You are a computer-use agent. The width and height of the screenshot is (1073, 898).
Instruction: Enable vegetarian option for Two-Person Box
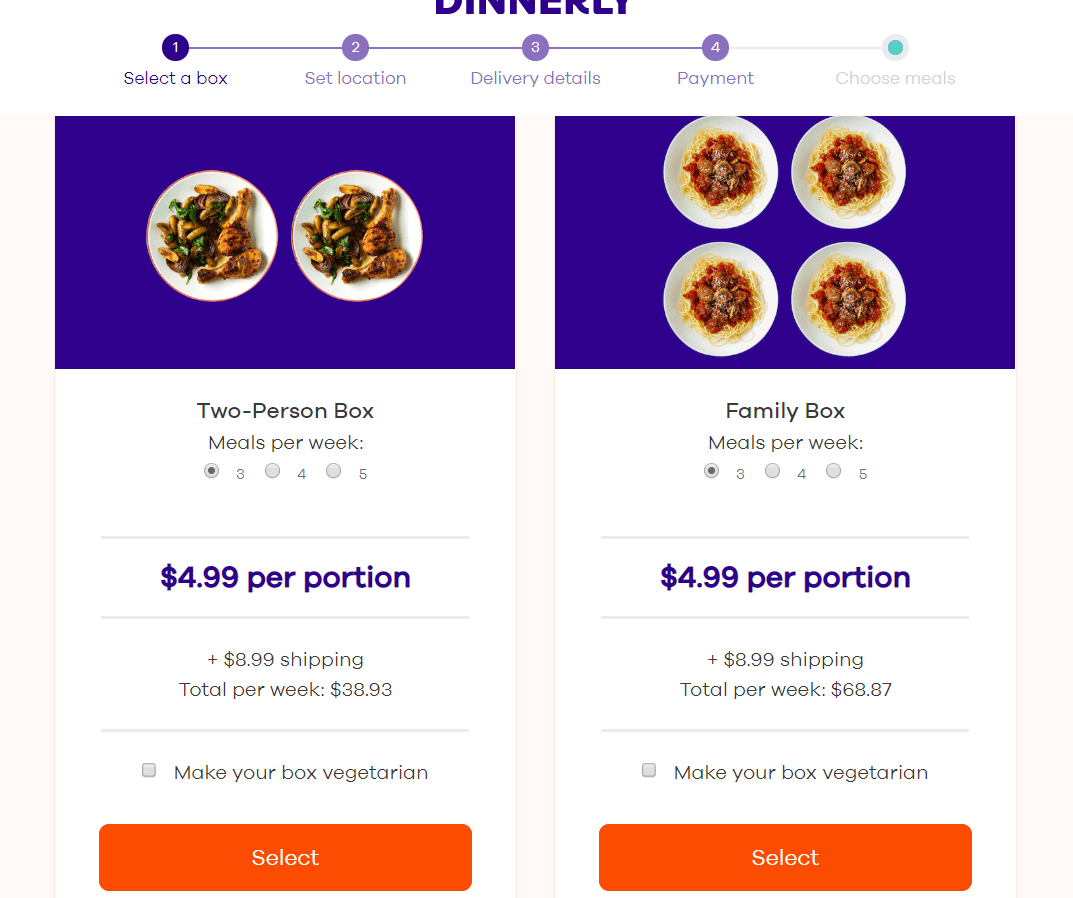(148, 770)
